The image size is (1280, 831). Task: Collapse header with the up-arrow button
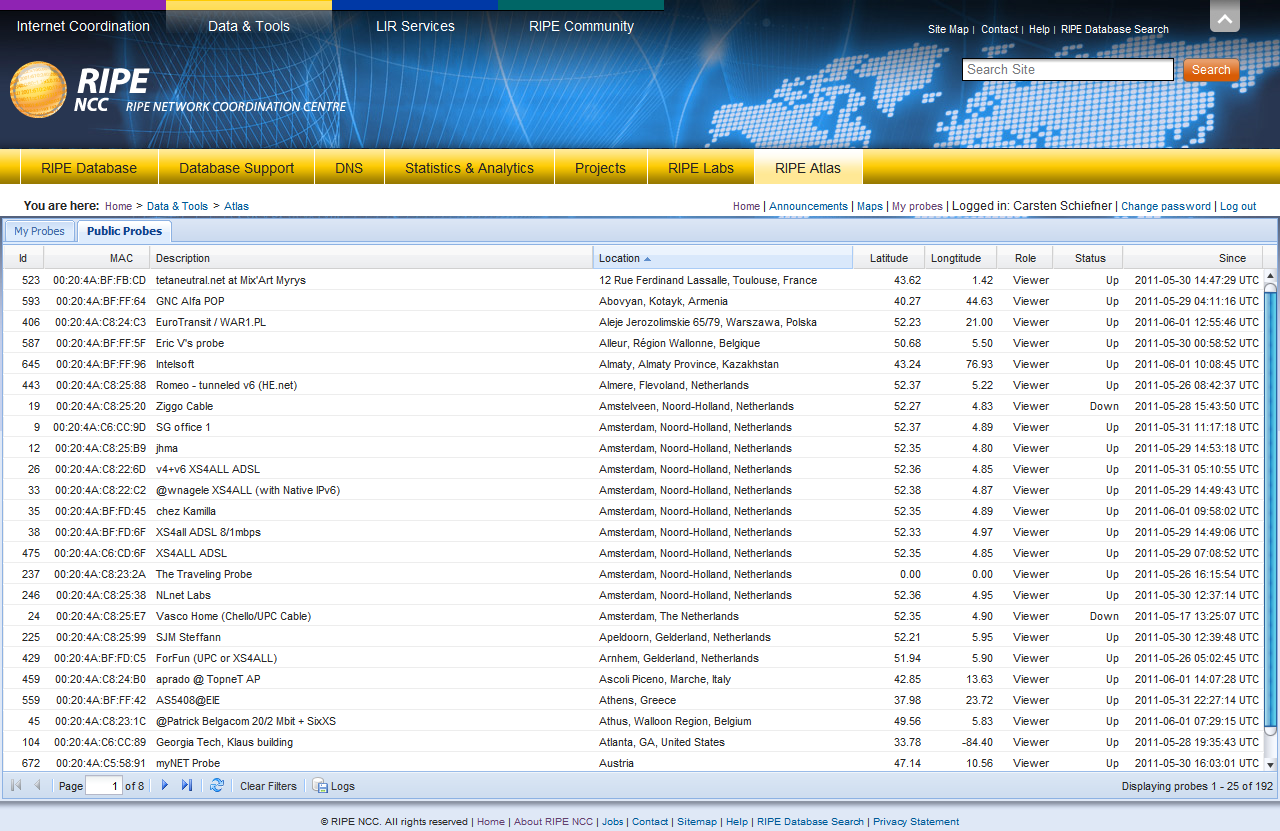[x=1225, y=16]
